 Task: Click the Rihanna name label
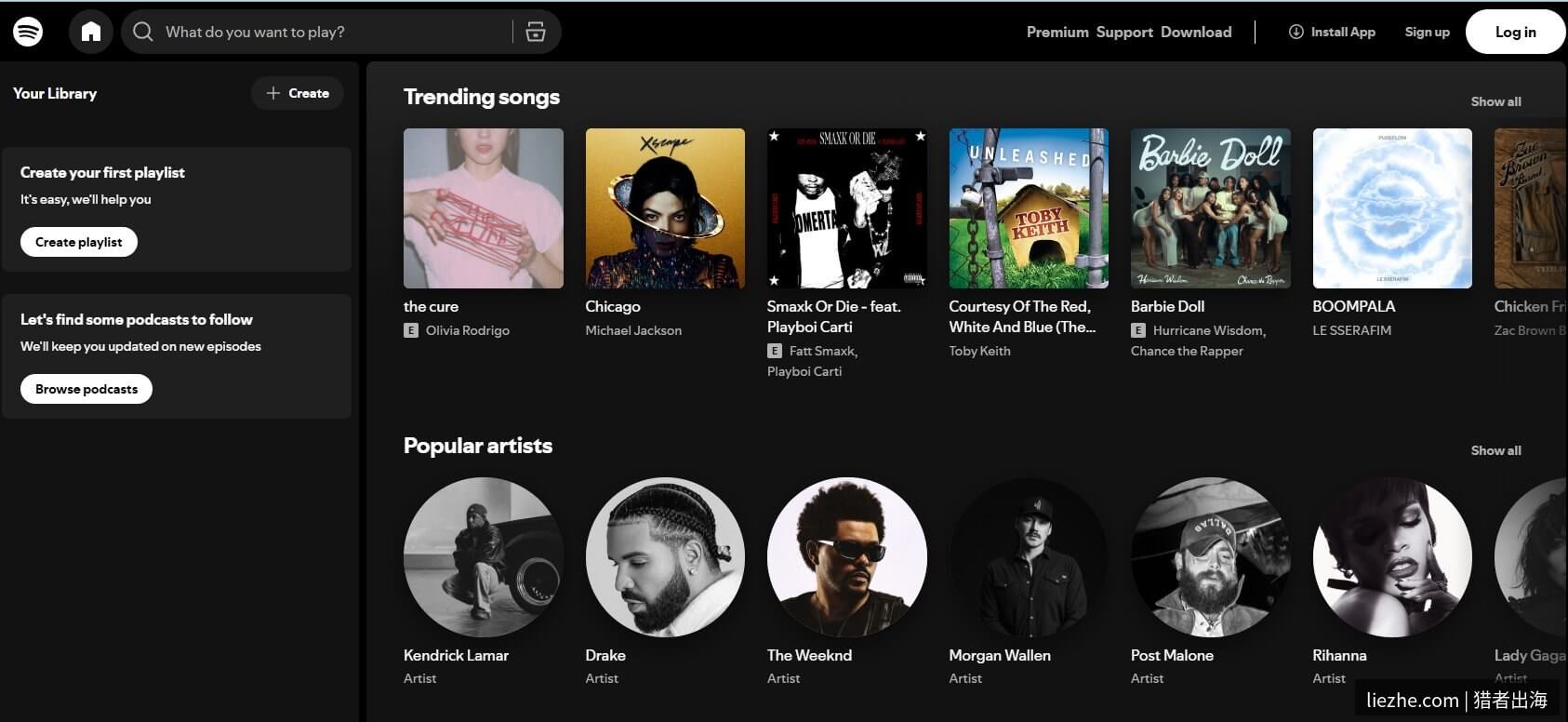pos(1339,655)
